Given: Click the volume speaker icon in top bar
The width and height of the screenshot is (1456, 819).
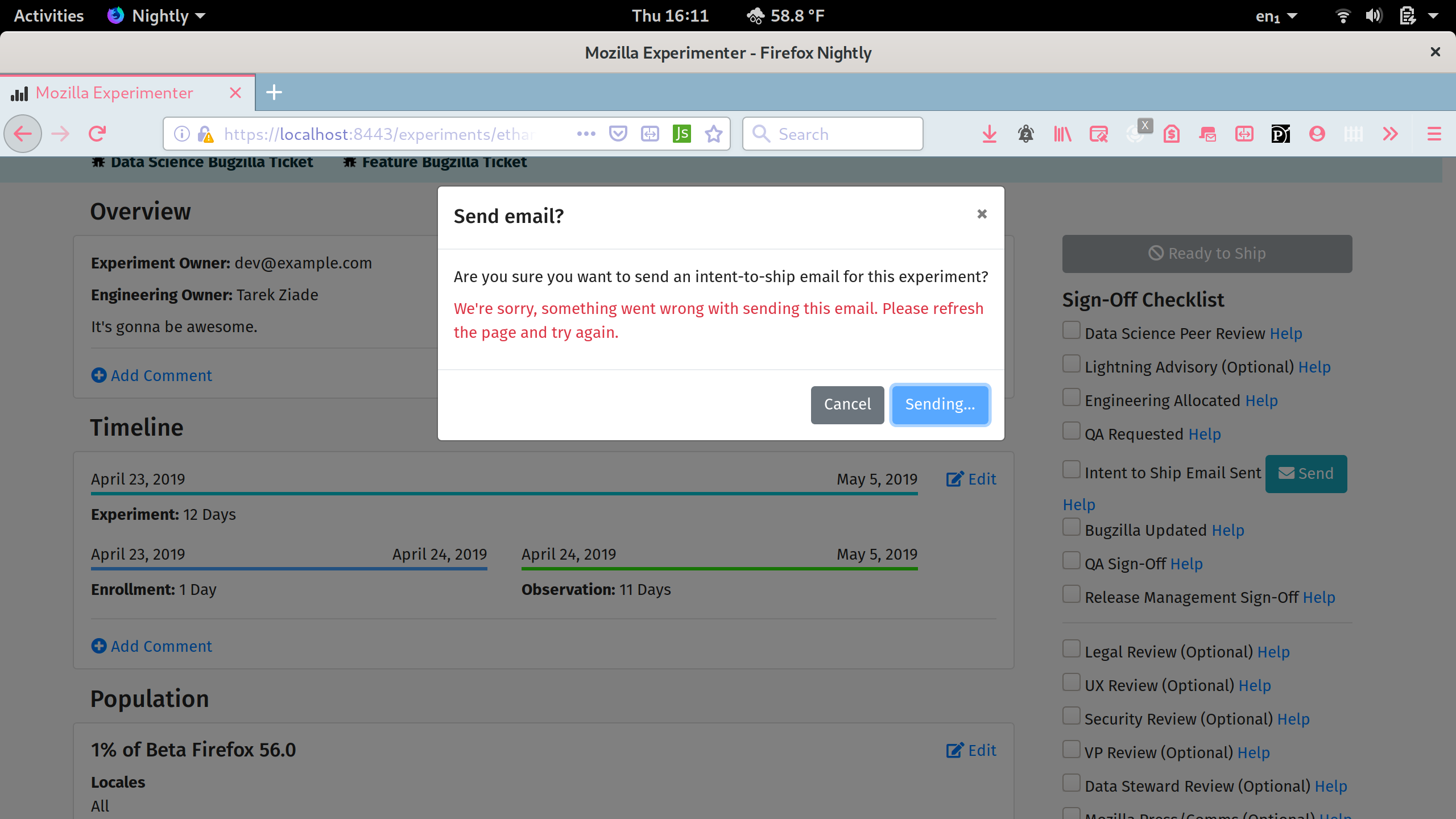Looking at the screenshot, I should [x=1374, y=16].
